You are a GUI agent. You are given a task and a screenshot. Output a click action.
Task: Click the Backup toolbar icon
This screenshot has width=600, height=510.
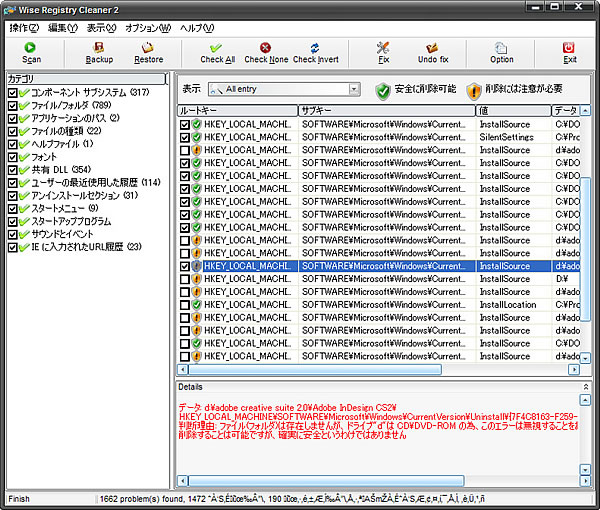click(99, 47)
